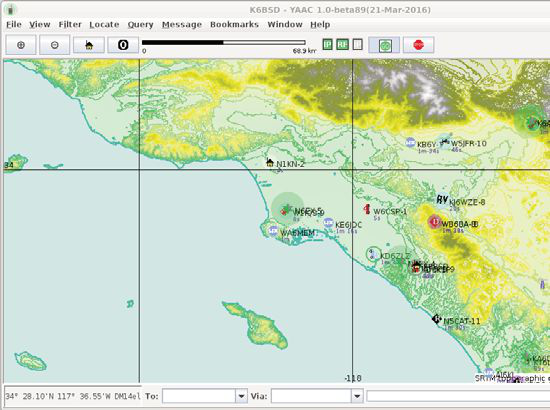
Task: Select the N1KN-2 house station icon
Action: click(270, 162)
